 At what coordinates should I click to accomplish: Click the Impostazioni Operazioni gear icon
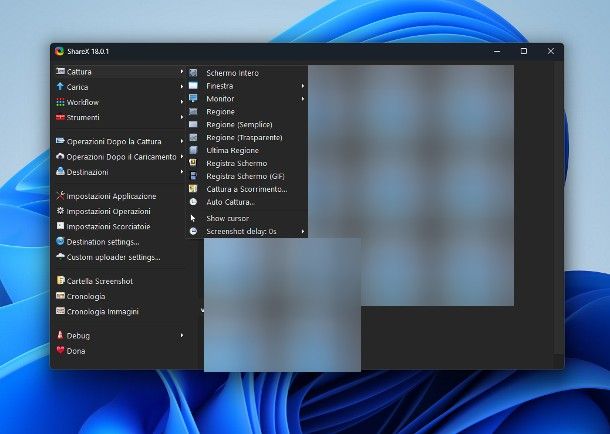click(x=60, y=211)
